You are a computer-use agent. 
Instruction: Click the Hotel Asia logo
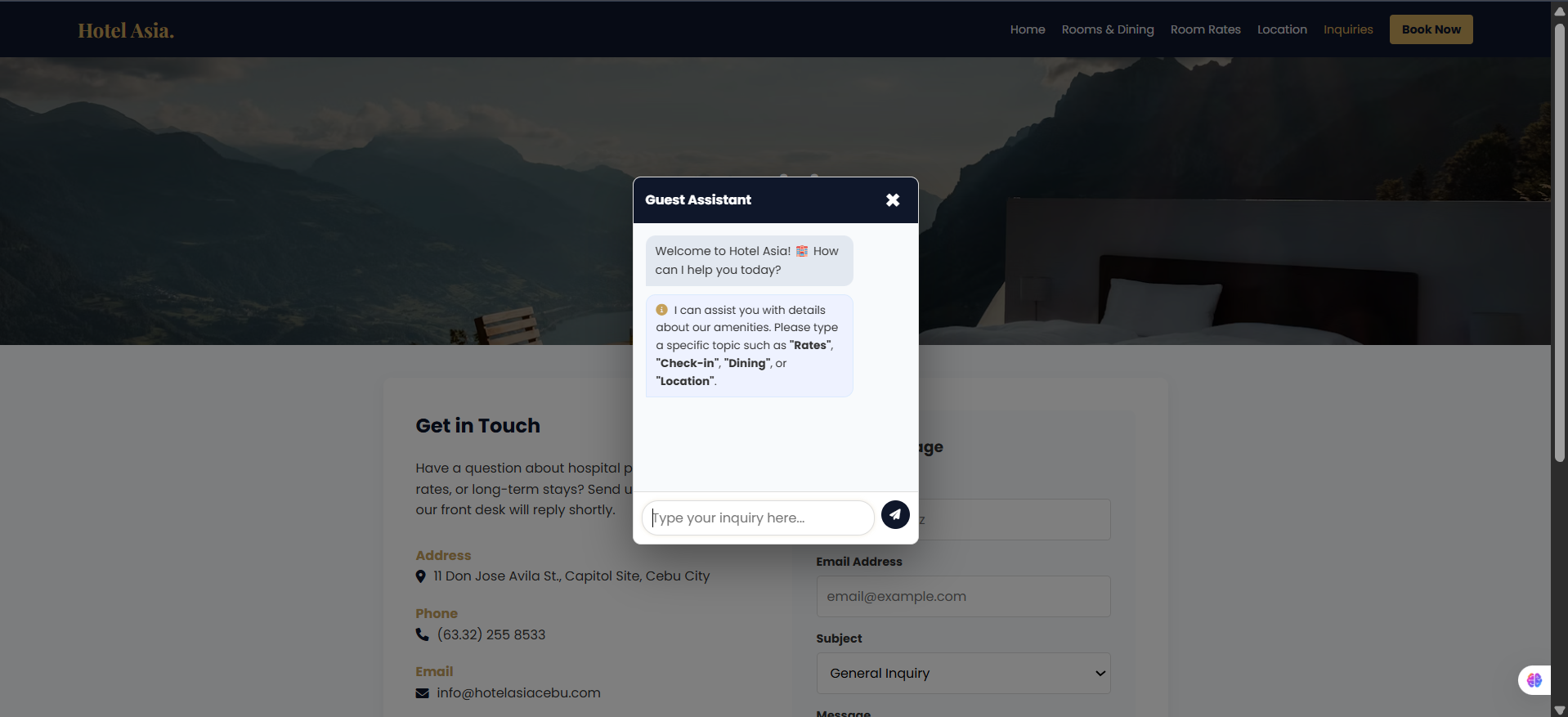click(126, 30)
